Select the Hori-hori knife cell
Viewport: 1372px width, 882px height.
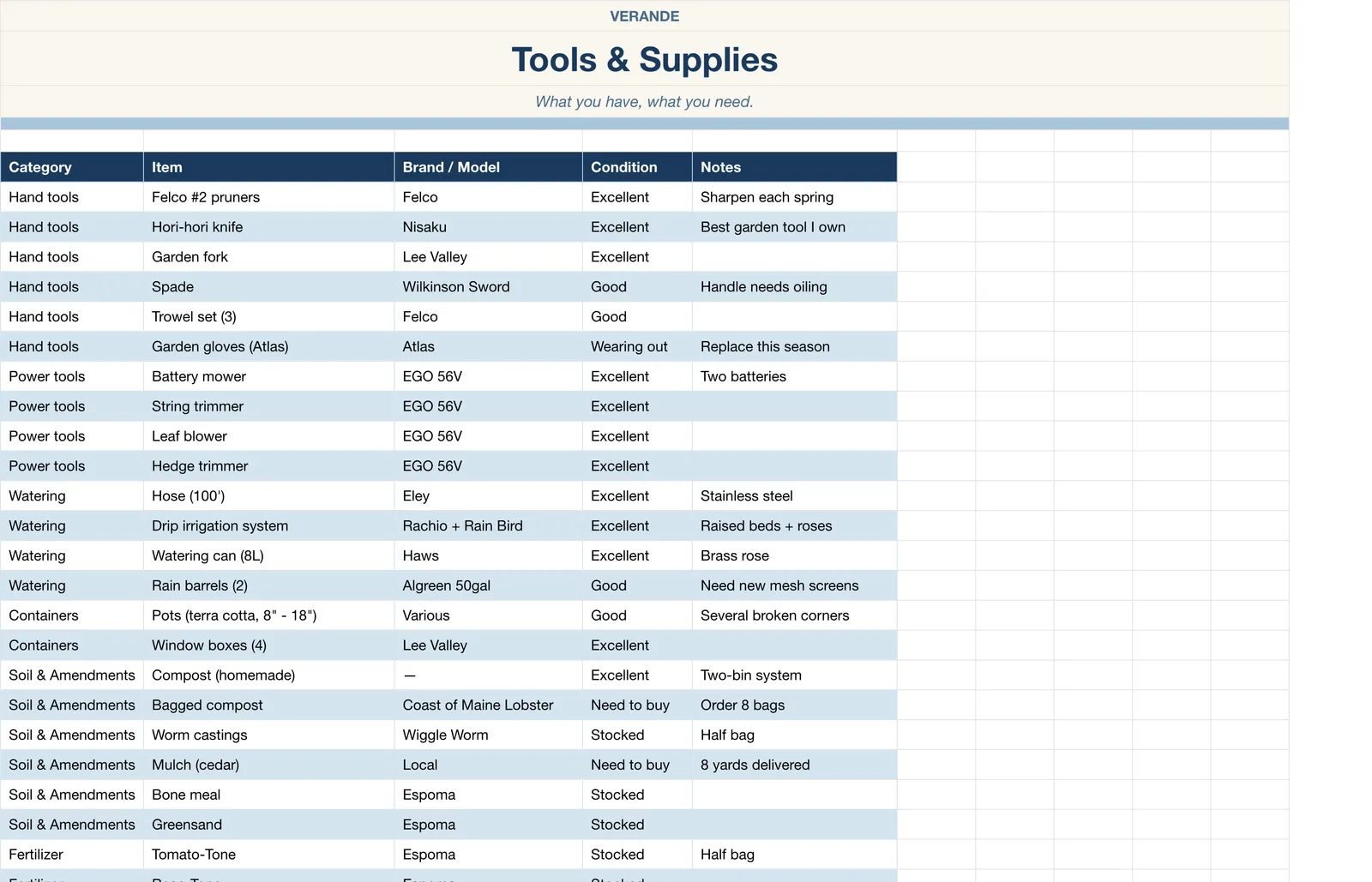268,227
